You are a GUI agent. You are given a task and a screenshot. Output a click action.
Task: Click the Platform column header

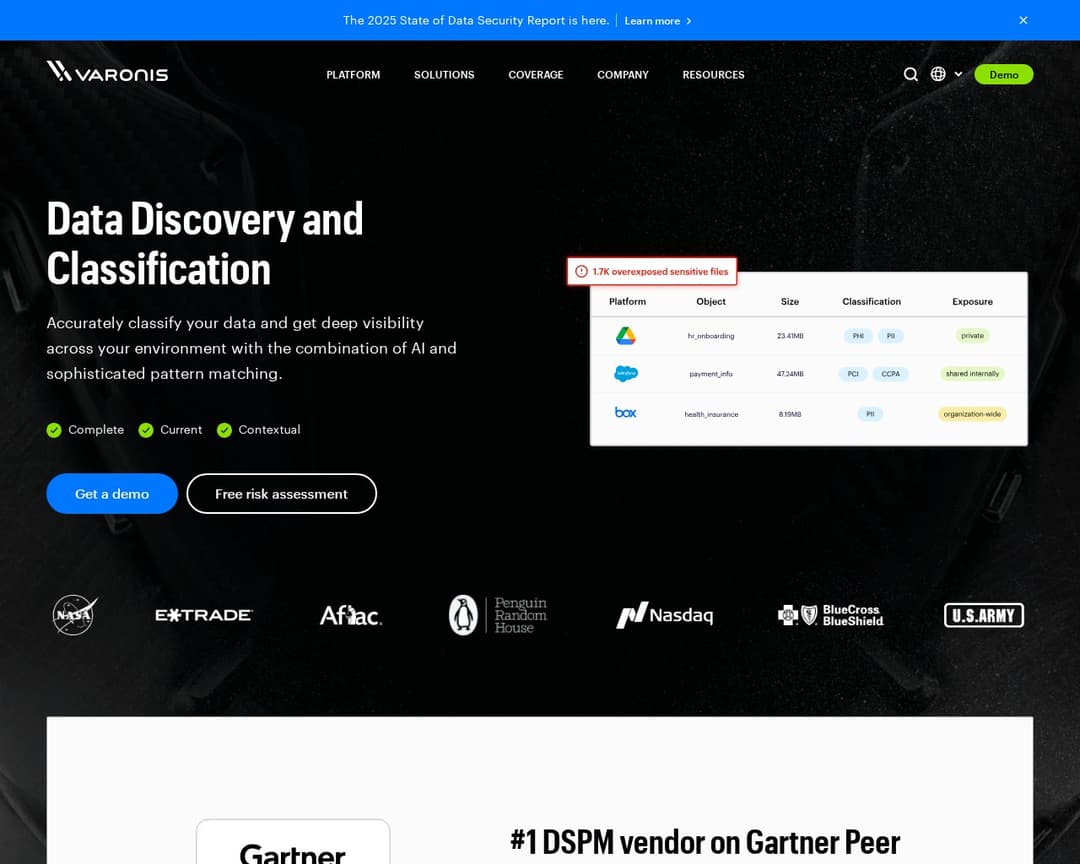(x=627, y=302)
